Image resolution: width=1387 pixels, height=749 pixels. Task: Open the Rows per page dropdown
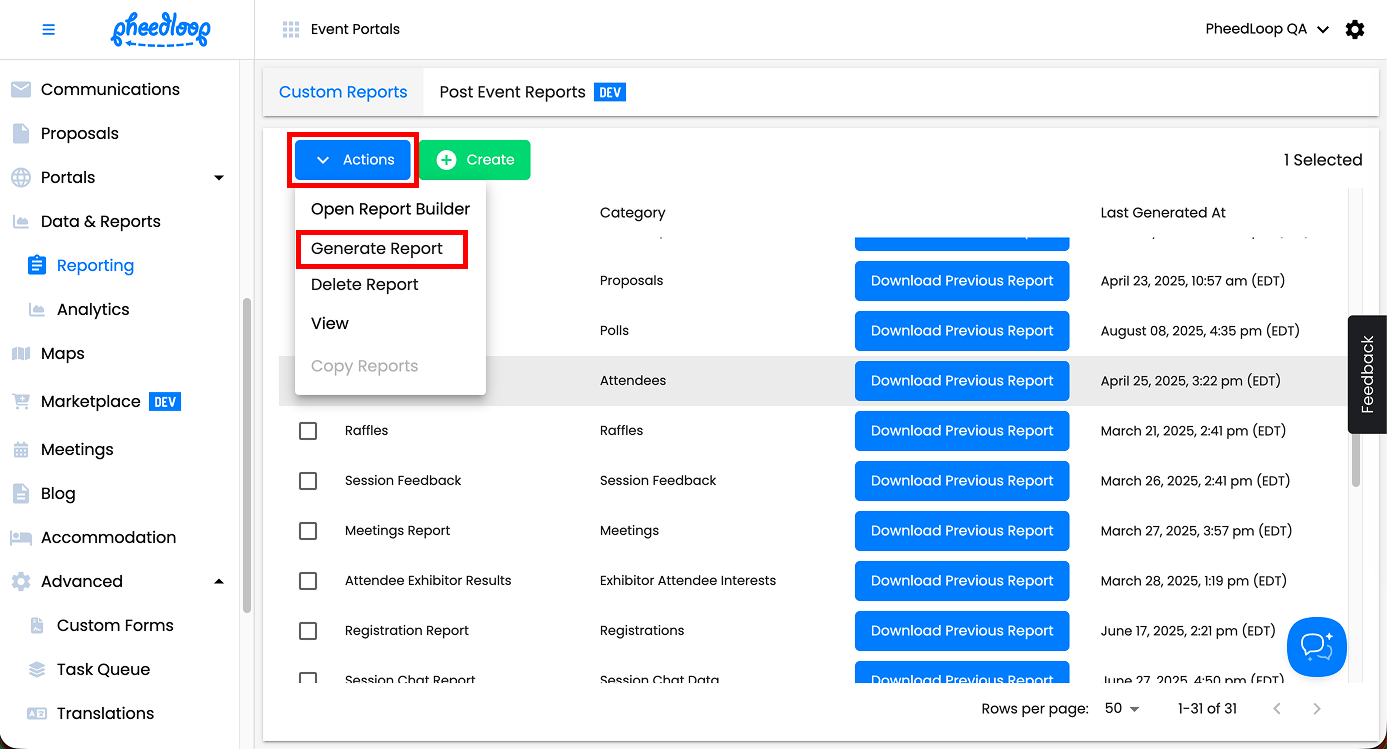tap(1122, 709)
